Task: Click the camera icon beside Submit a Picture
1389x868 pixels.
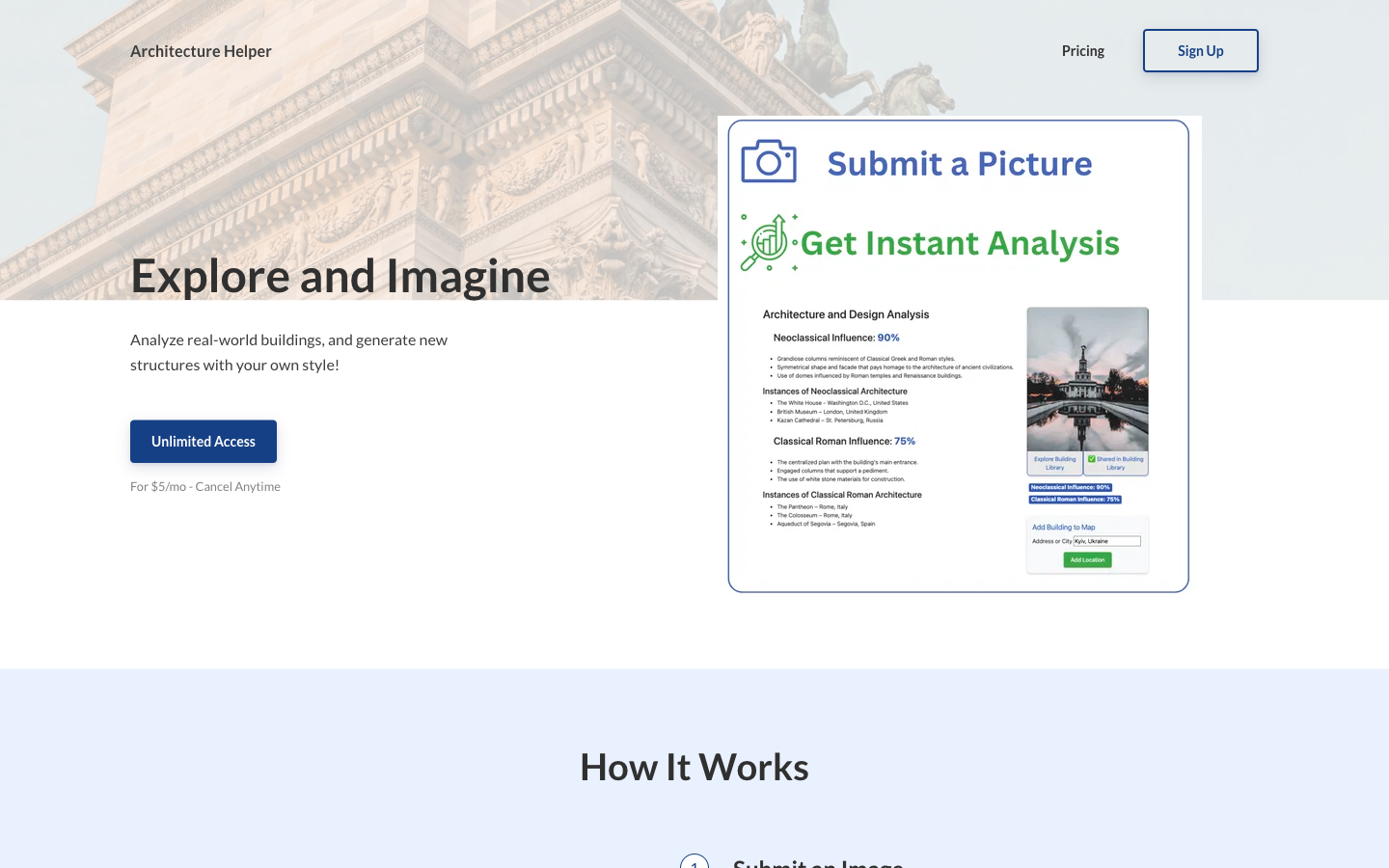Action: click(x=769, y=161)
